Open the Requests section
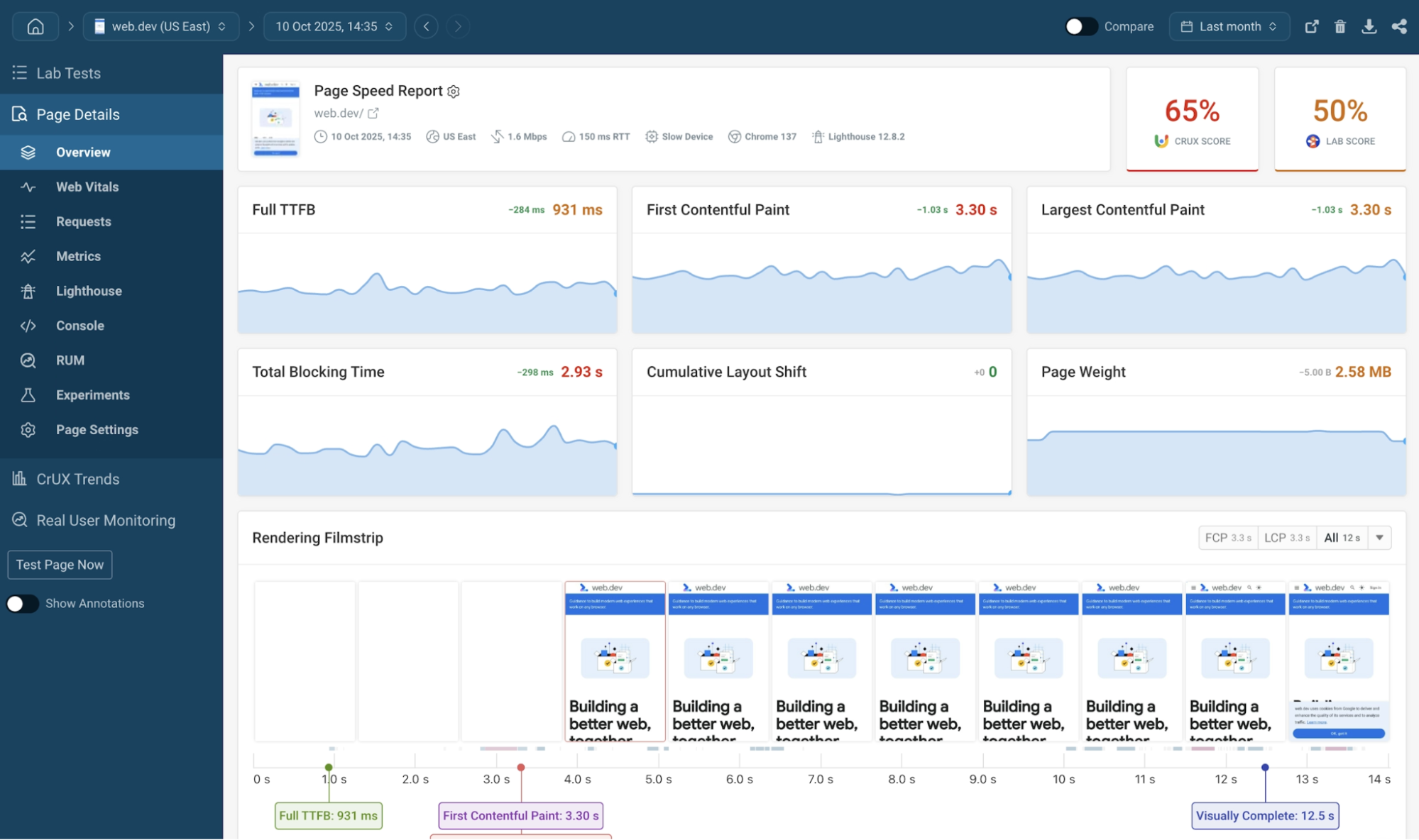1419x840 pixels. tap(83, 221)
